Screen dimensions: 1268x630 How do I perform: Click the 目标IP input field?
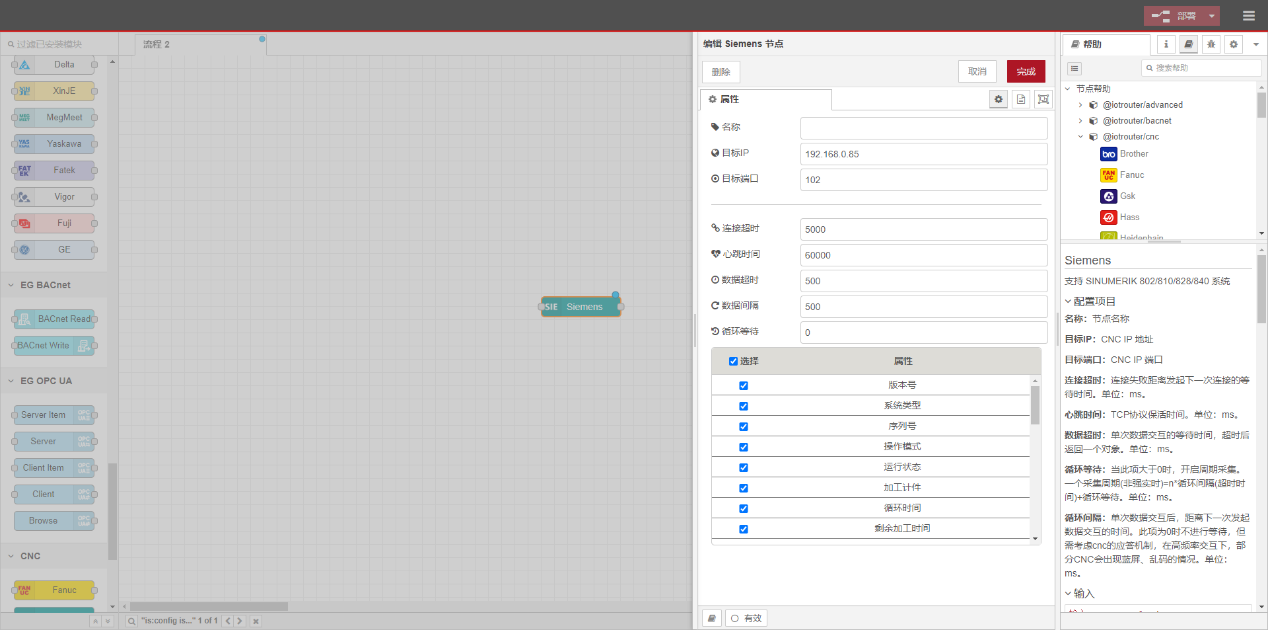[x=923, y=154]
